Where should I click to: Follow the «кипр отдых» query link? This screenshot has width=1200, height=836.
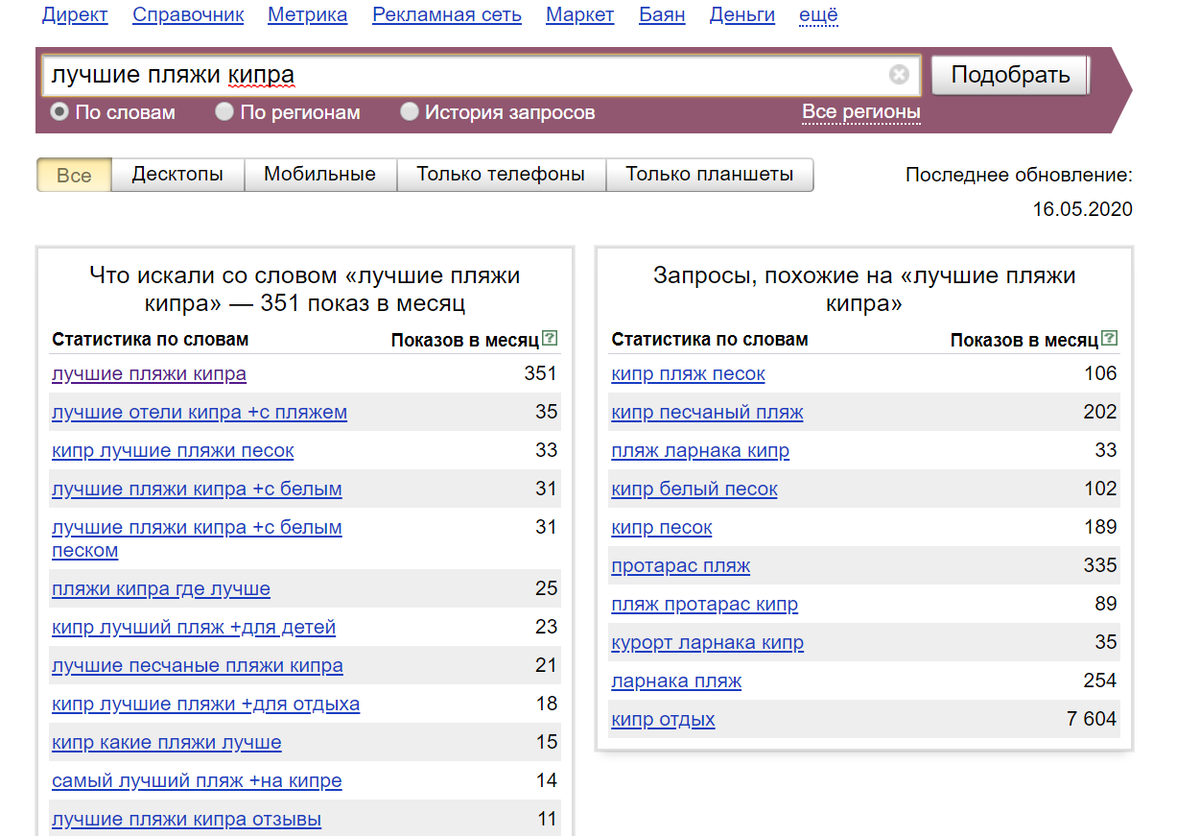click(x=662, y=719)
